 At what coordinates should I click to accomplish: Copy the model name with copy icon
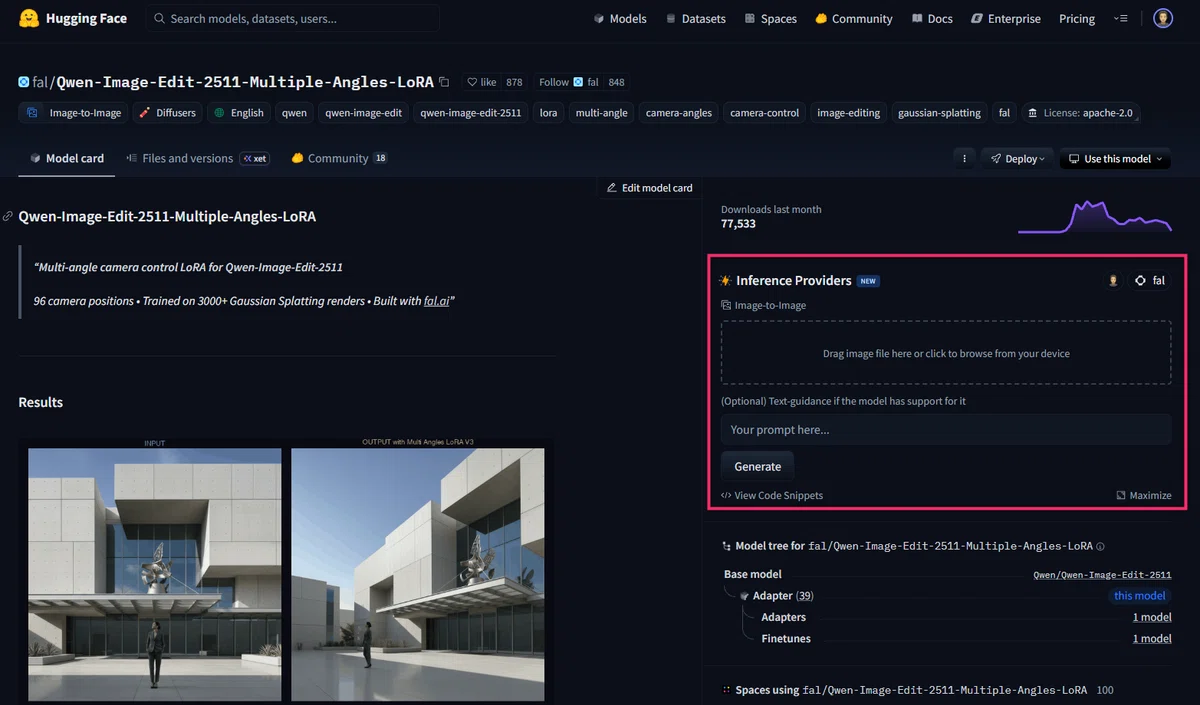[x=444, y=82]
